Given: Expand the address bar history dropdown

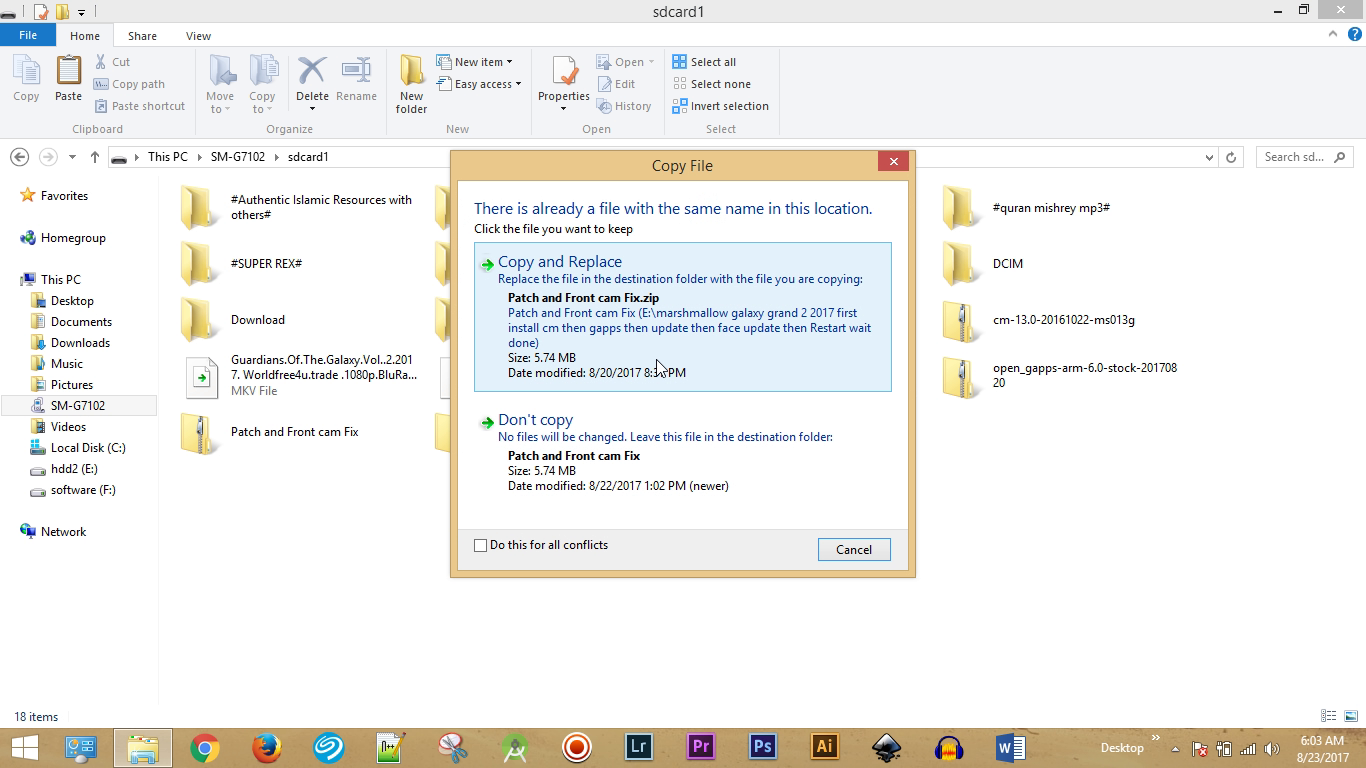Looking at the screenshot, I should (x=1209, y=157).
